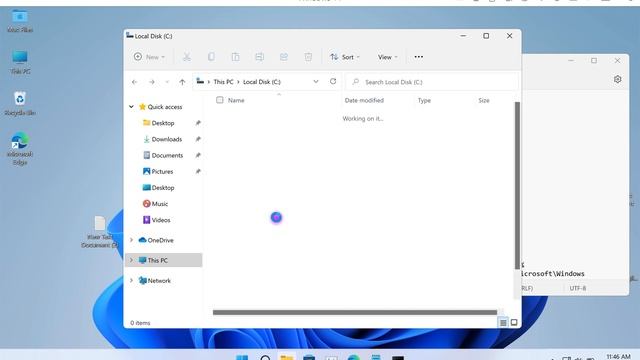Click the Delete trash icon in toolbar
640x360 pixels.
[308, 57]
